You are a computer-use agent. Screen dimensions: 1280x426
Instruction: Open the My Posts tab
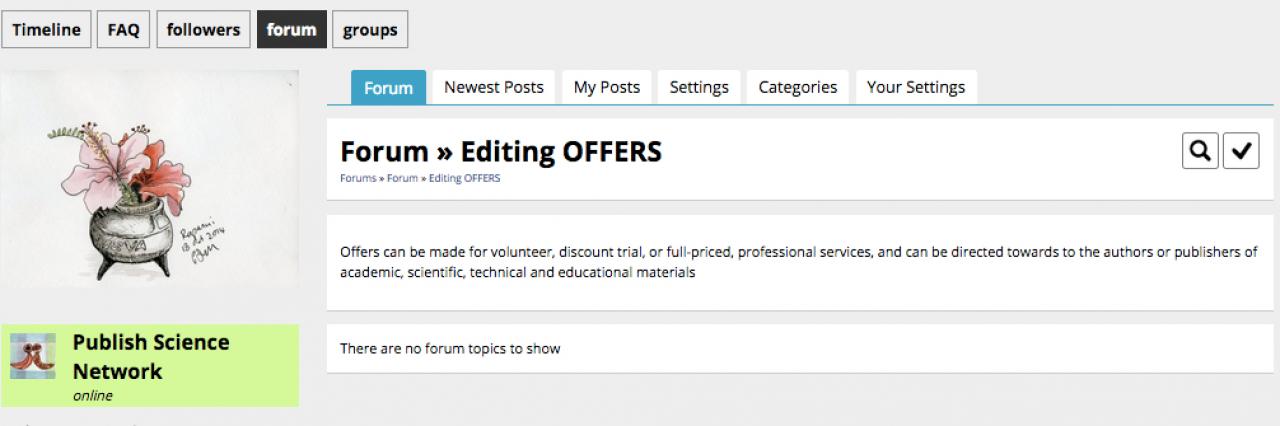click(606, 87)
